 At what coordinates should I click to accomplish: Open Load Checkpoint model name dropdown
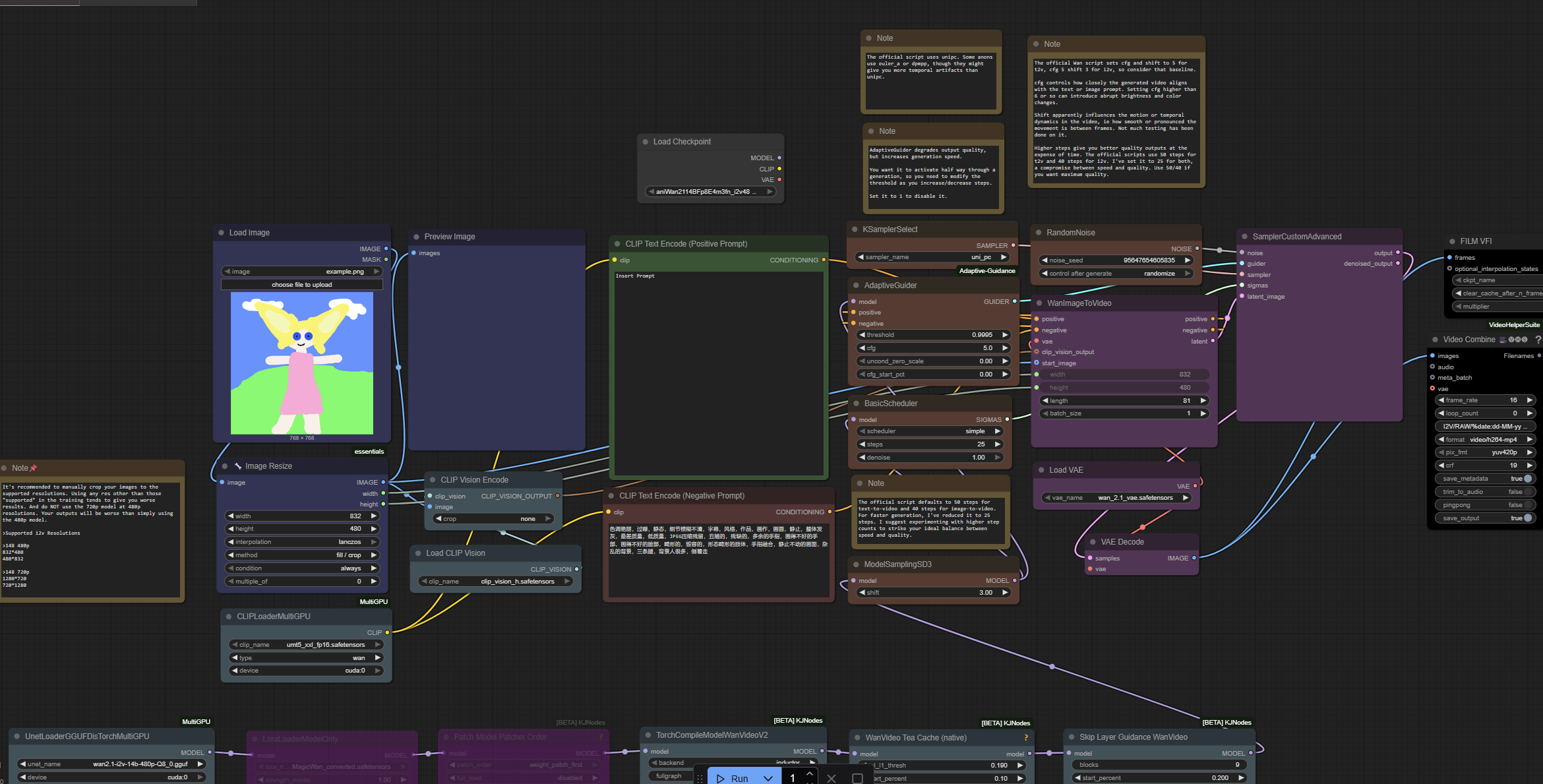pyautogui.click(x=710, y=192)
